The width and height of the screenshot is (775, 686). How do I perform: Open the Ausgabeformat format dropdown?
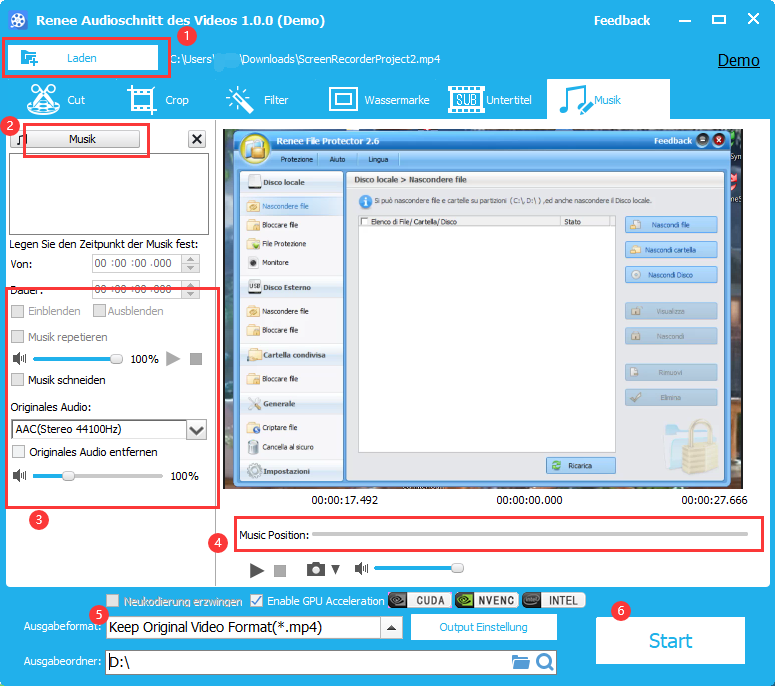391,628
